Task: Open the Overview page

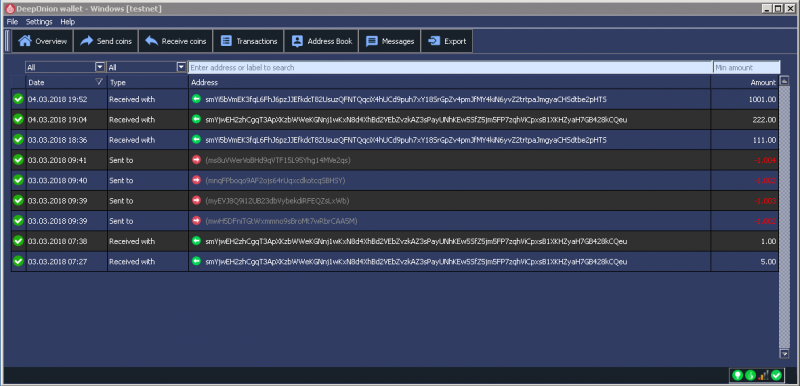Action: pyautogui.click(x=42, y=41)
